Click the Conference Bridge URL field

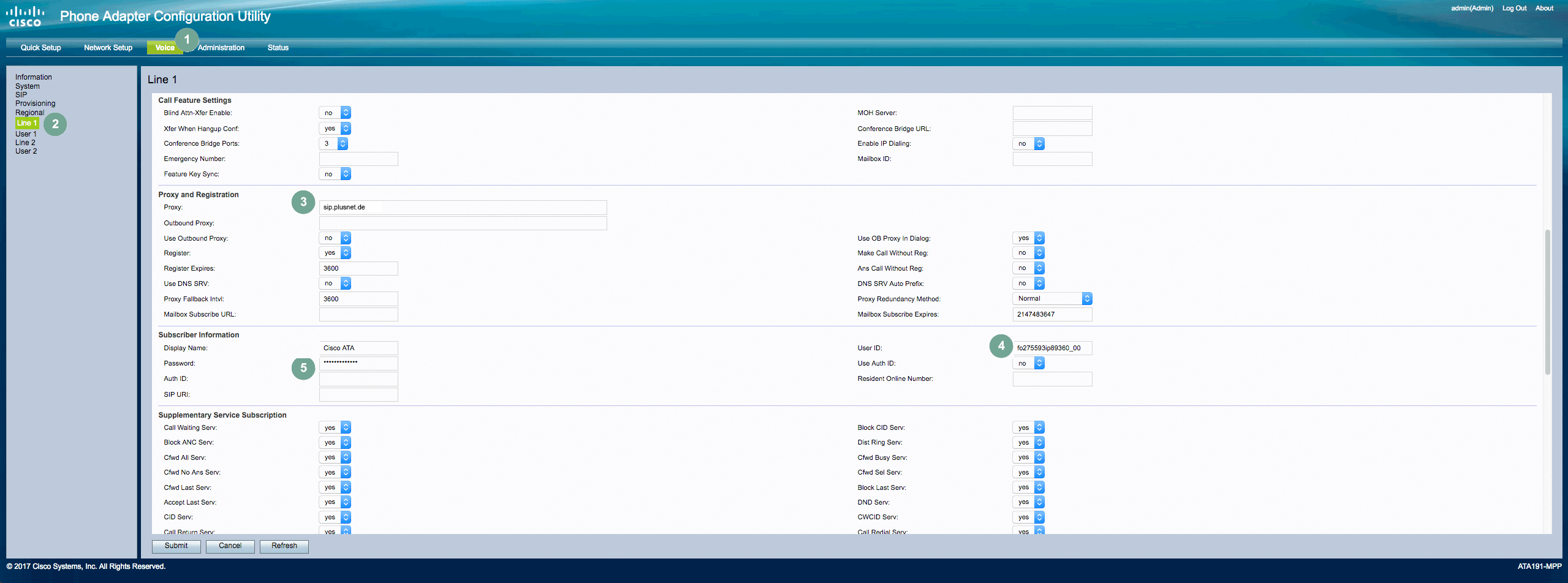click(1052, 129)
